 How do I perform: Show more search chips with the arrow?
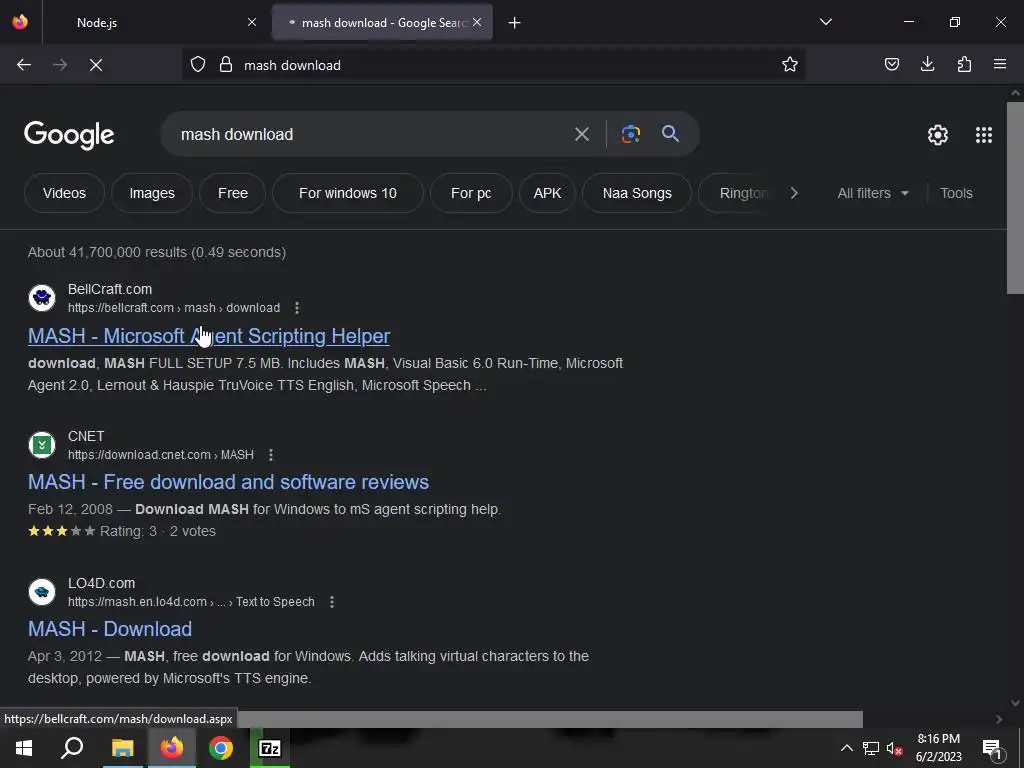793,193
